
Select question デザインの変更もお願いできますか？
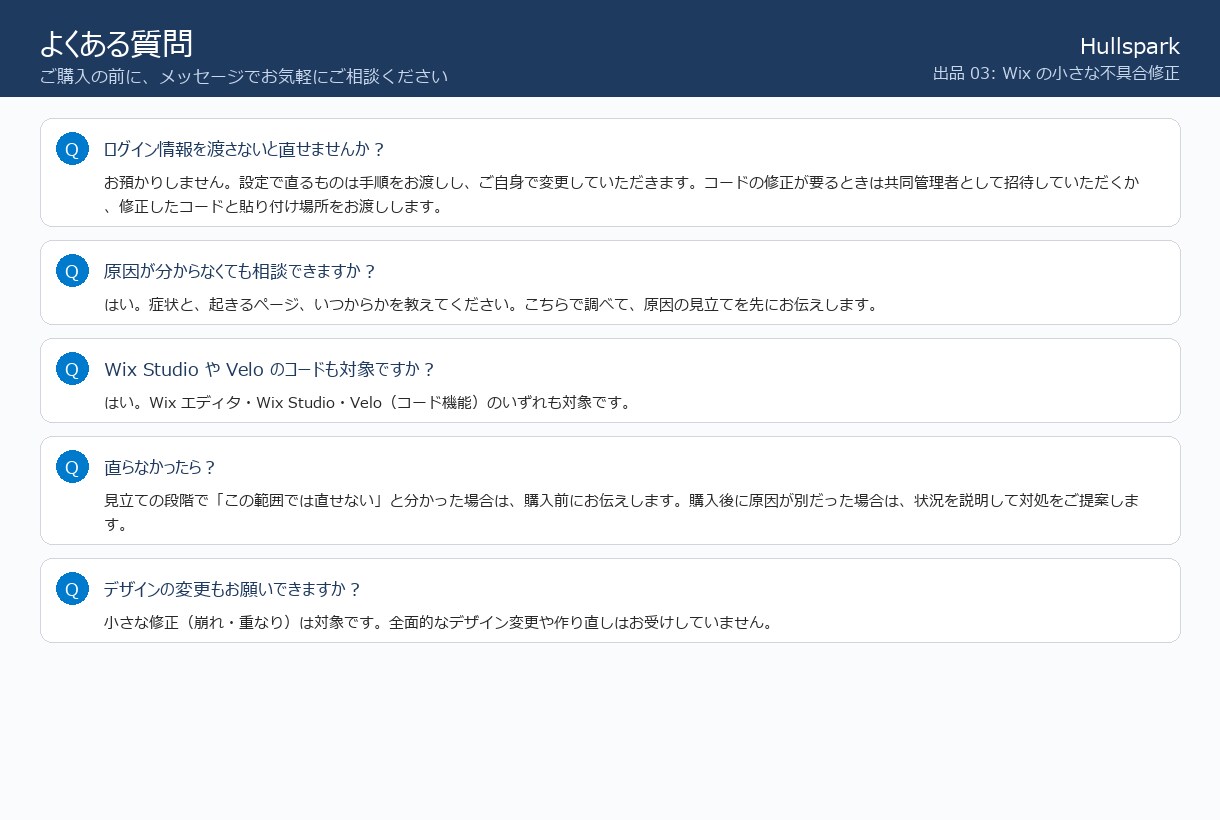pyautogui.click(x=233, y=589)
